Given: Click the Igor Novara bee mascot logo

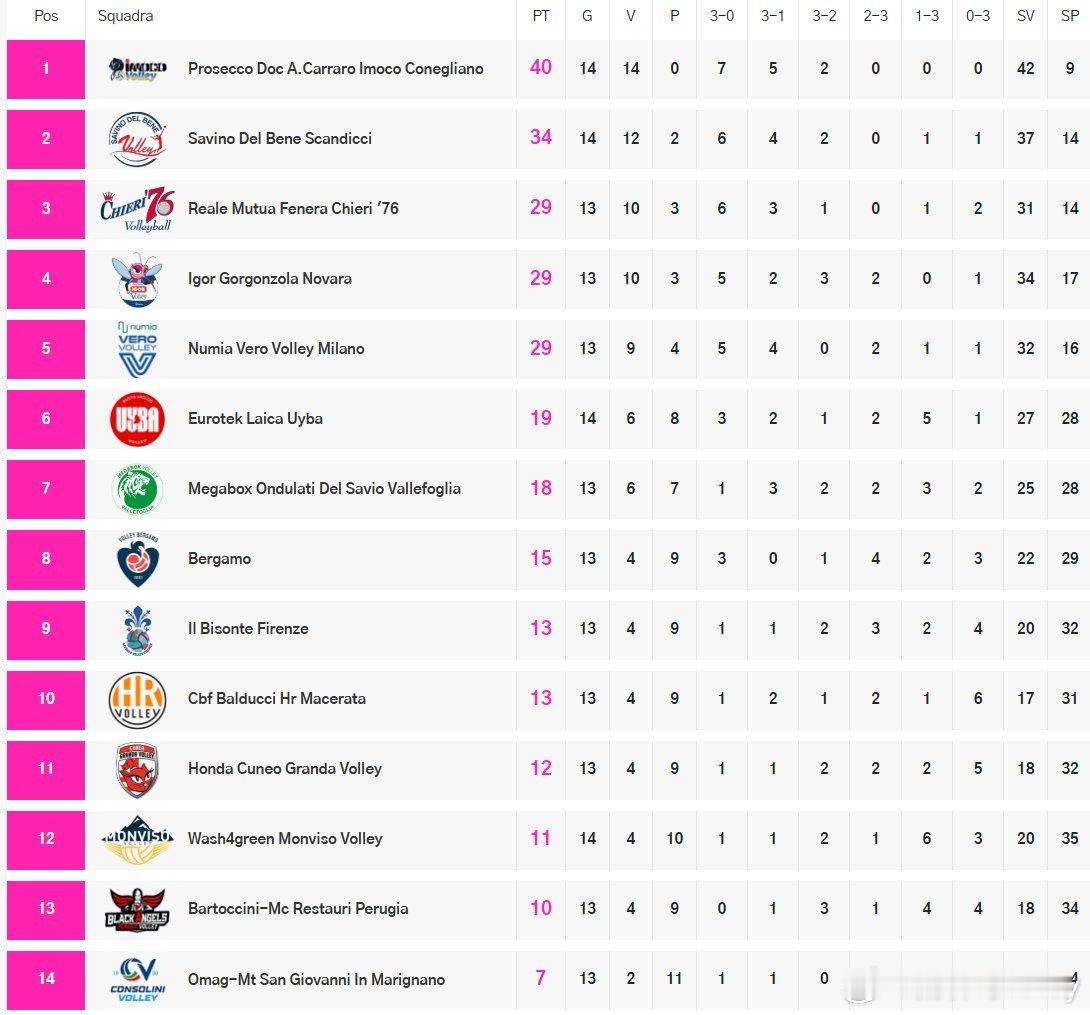Looking at the screenshot, I should coord(138,279).
